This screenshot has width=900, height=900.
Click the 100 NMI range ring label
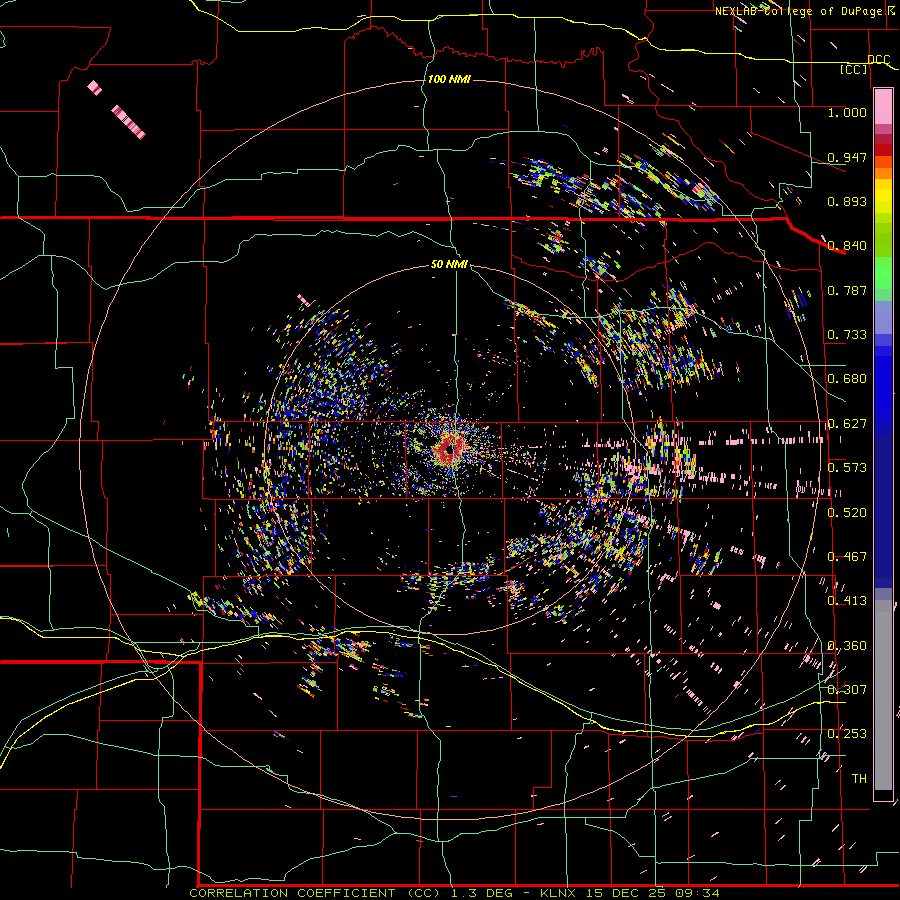coord(449,79)
